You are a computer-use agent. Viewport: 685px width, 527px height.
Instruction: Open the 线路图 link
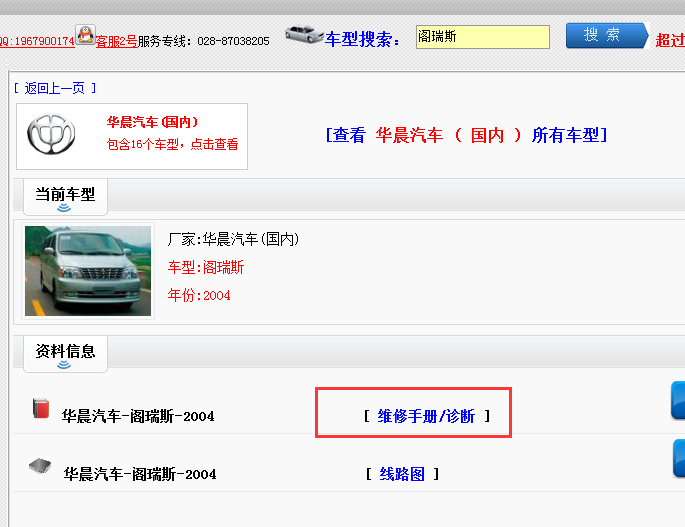402,474
